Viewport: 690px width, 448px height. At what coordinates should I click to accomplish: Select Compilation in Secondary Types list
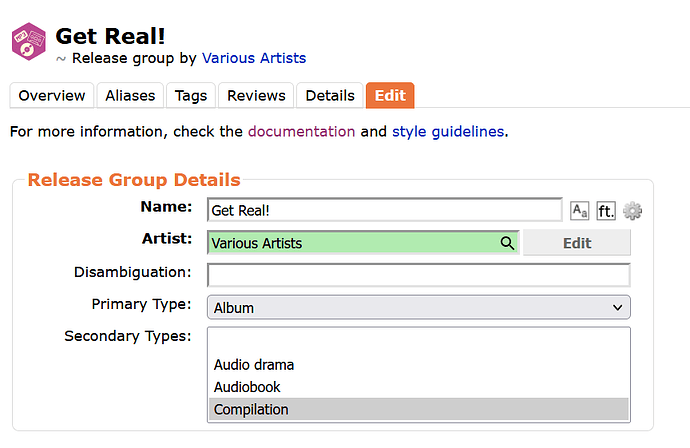coord(418,409)
